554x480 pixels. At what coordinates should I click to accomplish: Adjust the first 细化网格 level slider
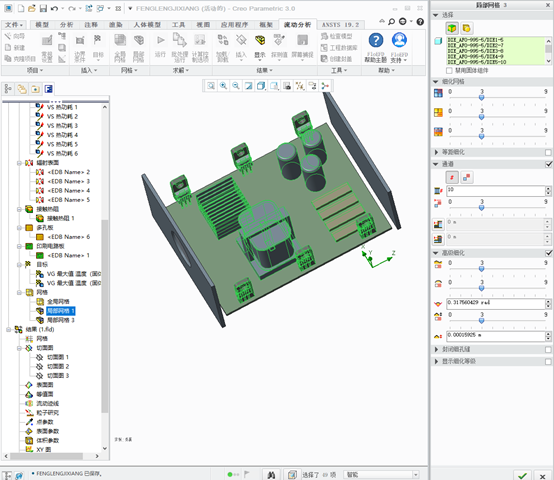(481, 97)
